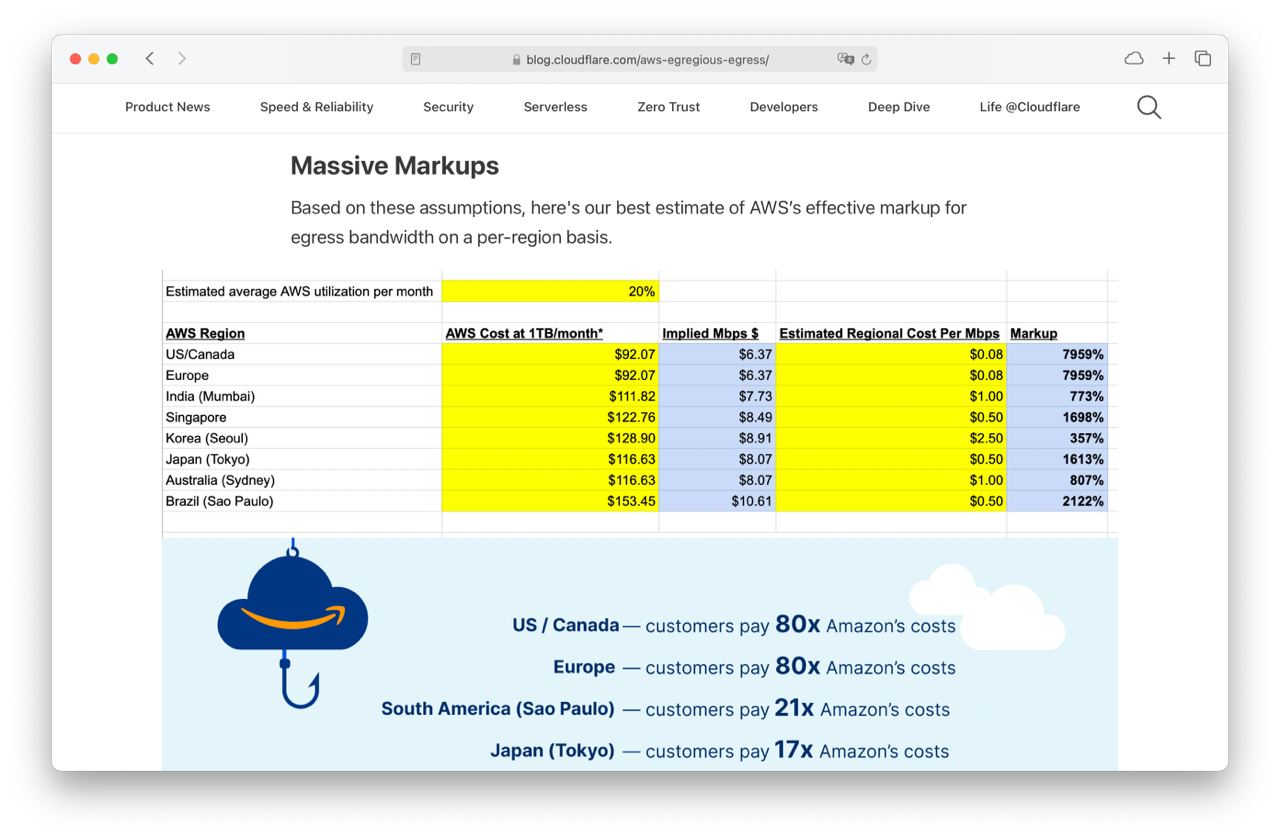
Task: Click the Europe row label in table
Action: 187,375
